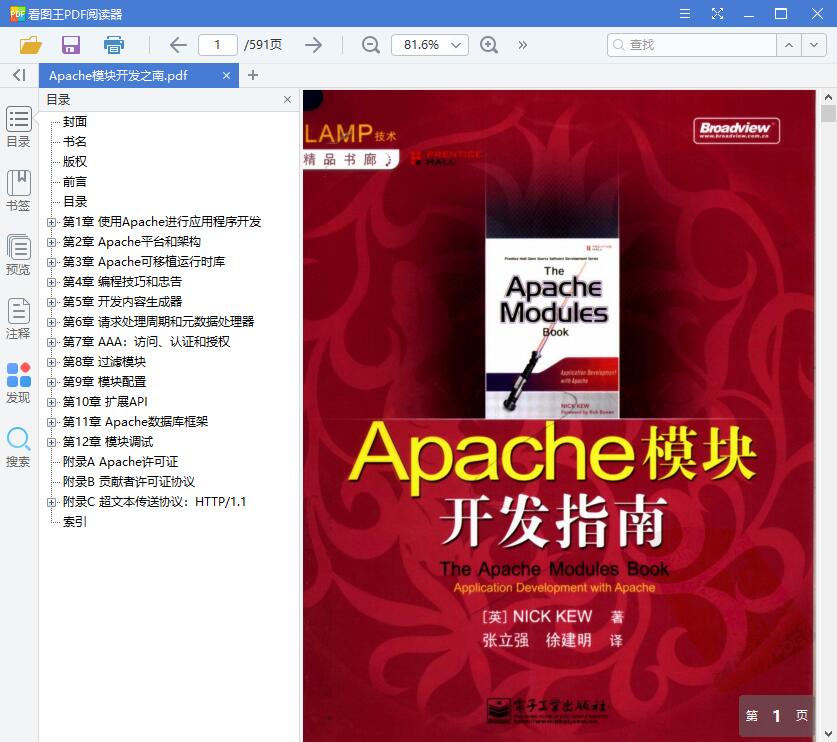
Task: Go to the next page with right arrow
Action: pos(313,45)
